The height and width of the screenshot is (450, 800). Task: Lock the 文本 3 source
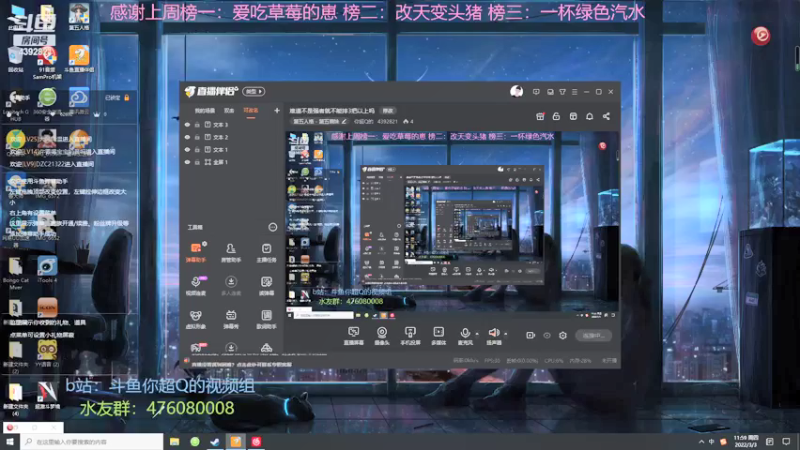pos(197,124)
